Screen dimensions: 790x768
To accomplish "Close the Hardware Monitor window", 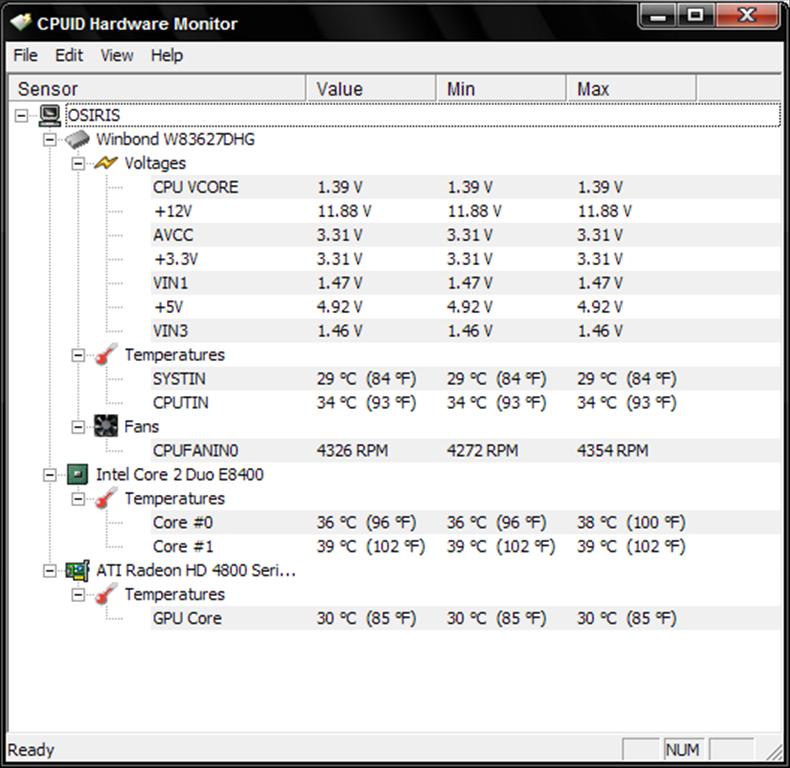I will pyautogui.click(x=747, y=17).
